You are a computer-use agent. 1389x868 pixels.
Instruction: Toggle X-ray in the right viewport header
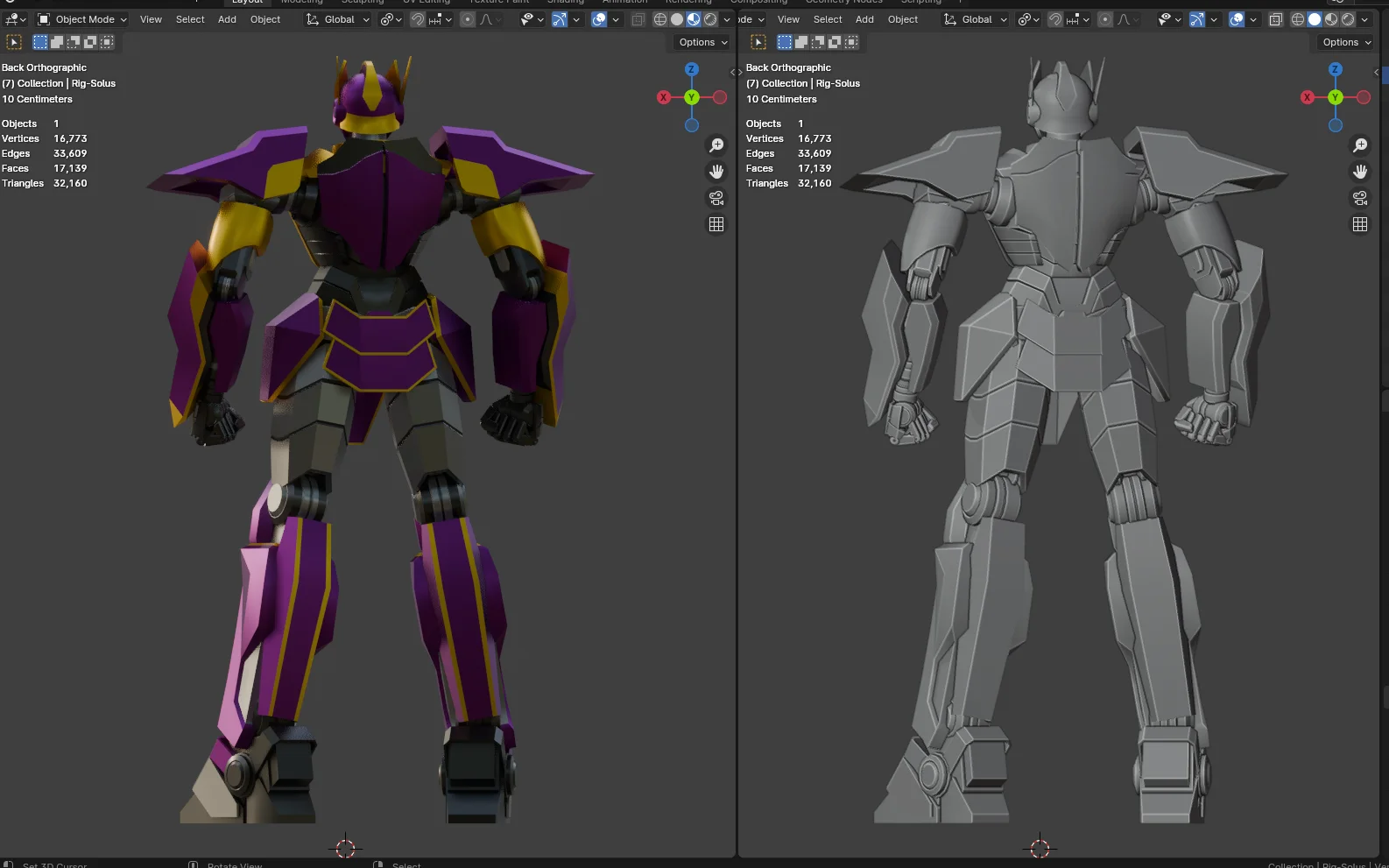[x=1276, y=19]
